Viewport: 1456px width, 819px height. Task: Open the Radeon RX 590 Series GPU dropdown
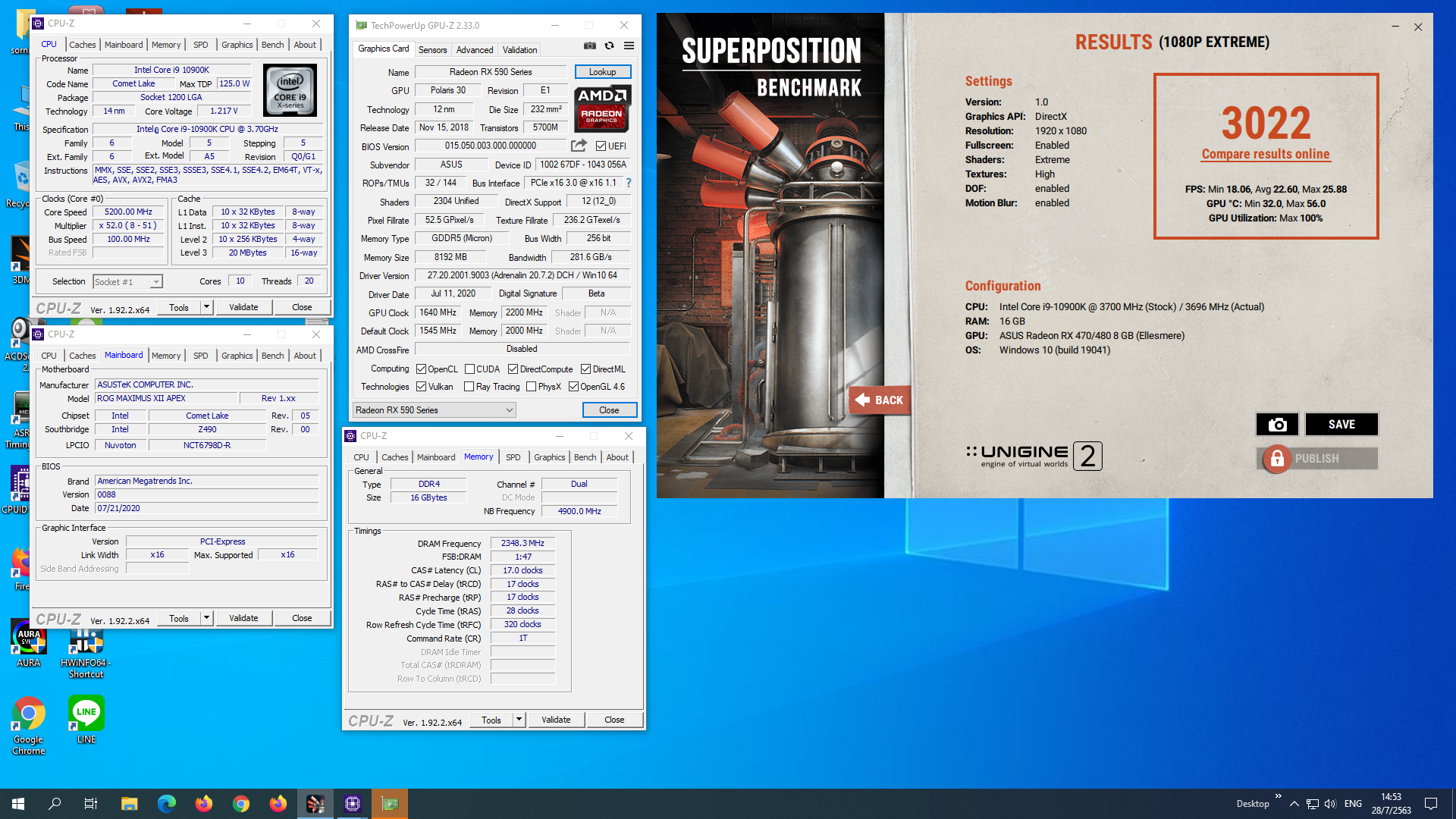(x=435, y=410)
